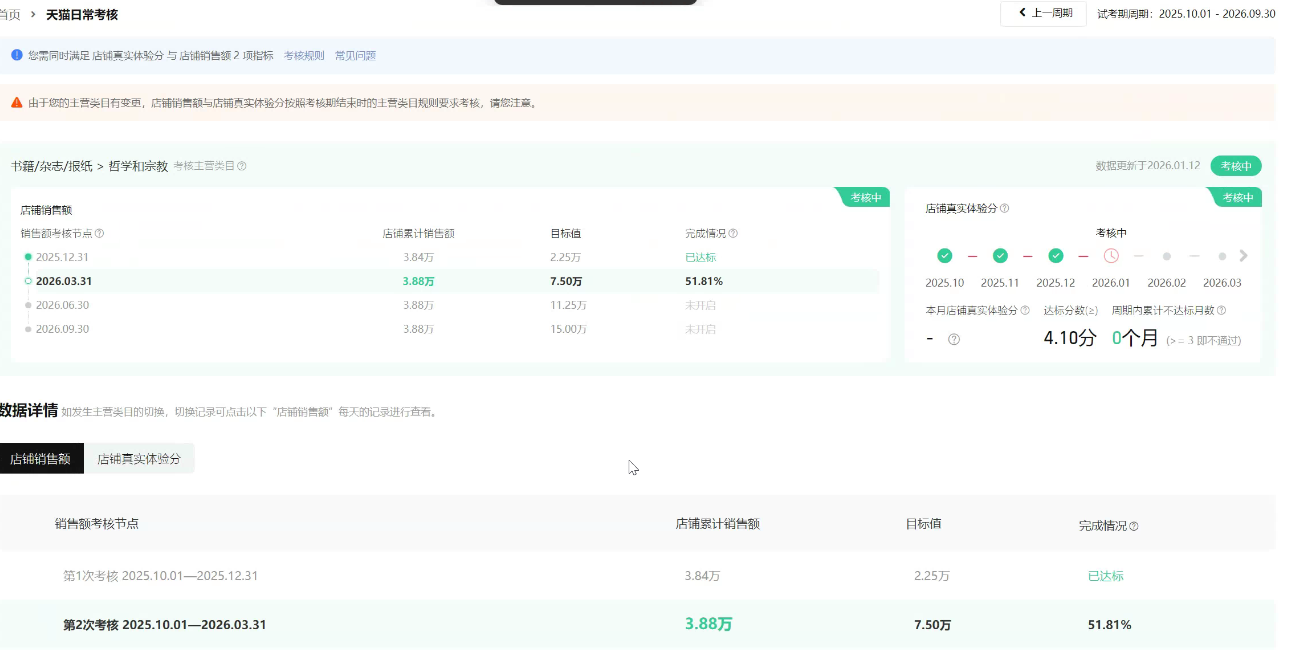
Task: Select the 2026.03.31 assessment node row
Action: [64, 281]
